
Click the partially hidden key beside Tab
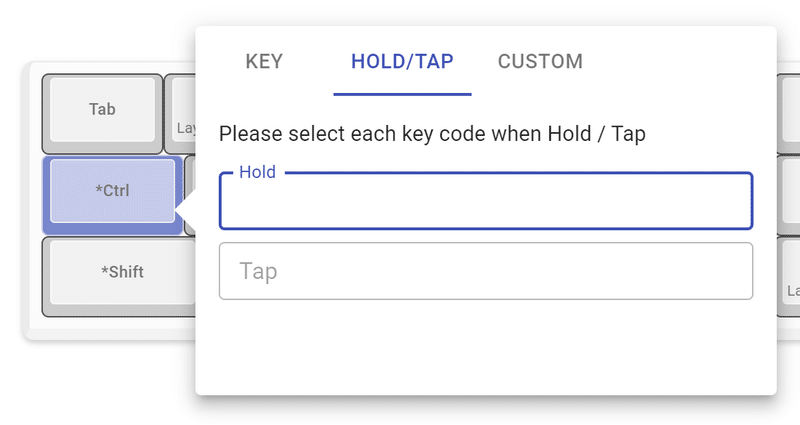pyautogui.click(x=181, y=112)
